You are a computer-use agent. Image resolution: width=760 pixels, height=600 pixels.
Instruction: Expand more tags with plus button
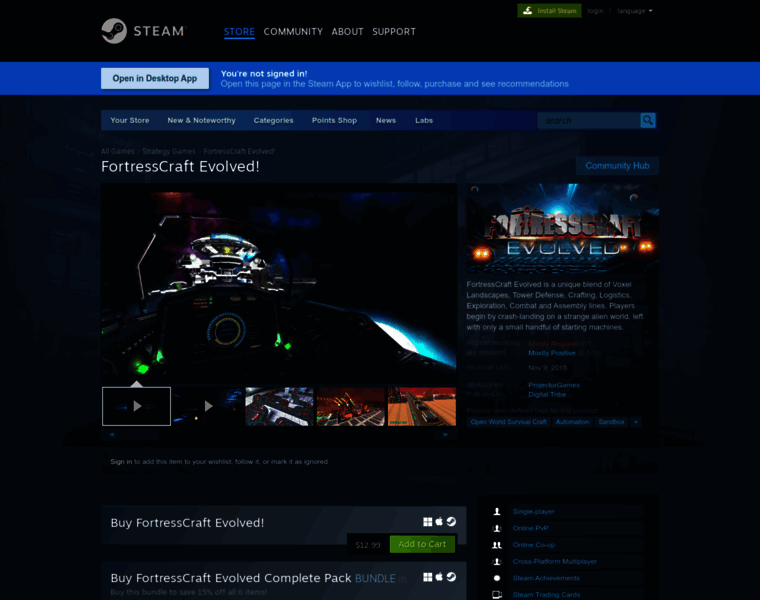coord(635,422)
